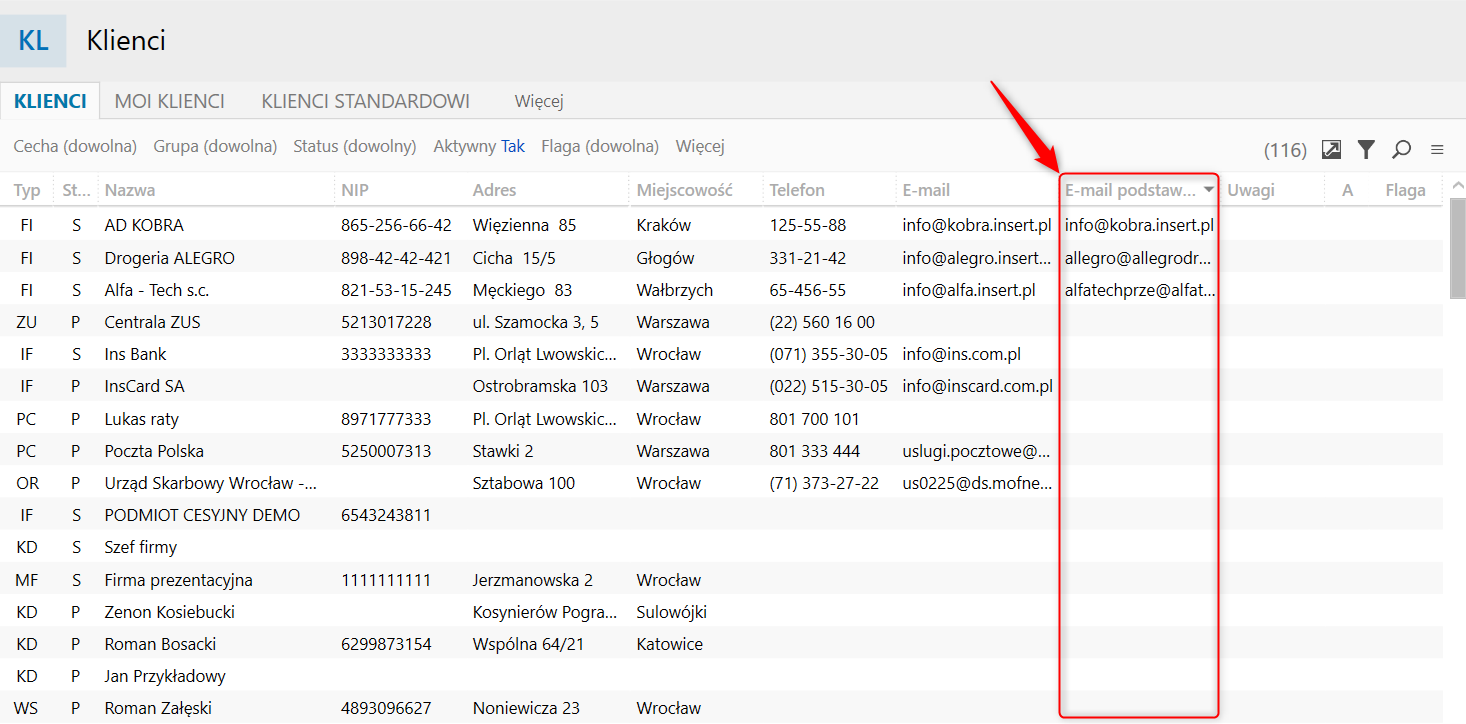The image size is (1466, 724).
Task: Open the export list icon
Action: [x=1331, y=149]
